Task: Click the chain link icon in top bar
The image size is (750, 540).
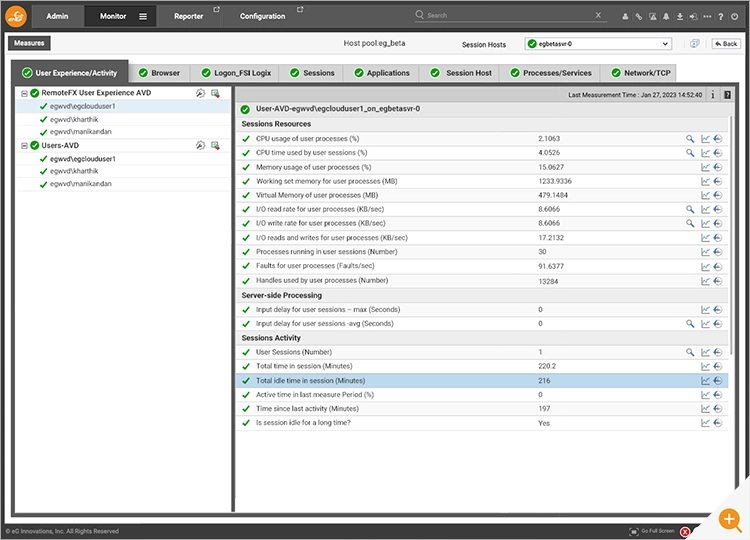Action: coord(639,17)
